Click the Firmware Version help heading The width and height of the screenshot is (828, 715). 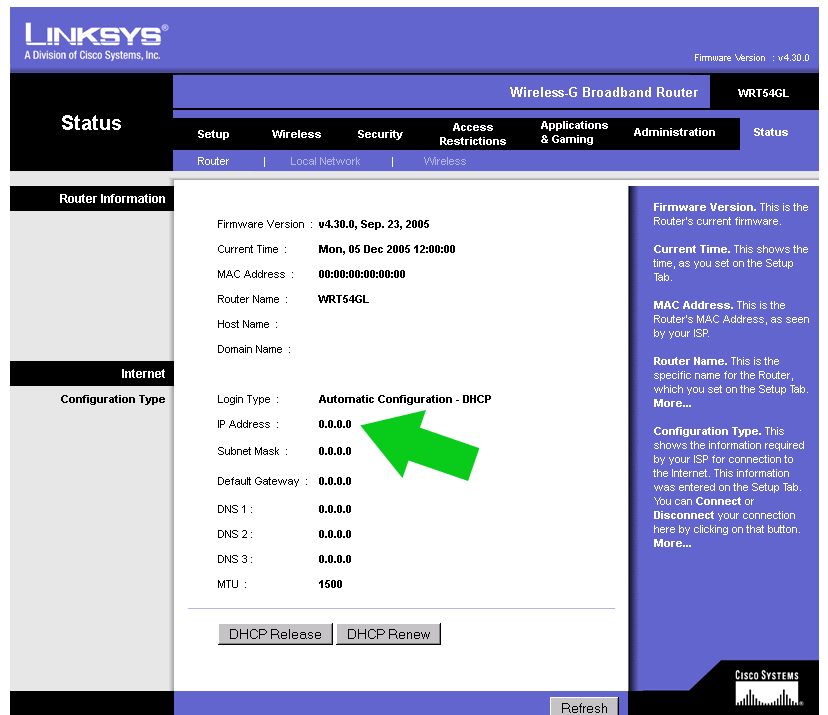click(x=704, y=207)
